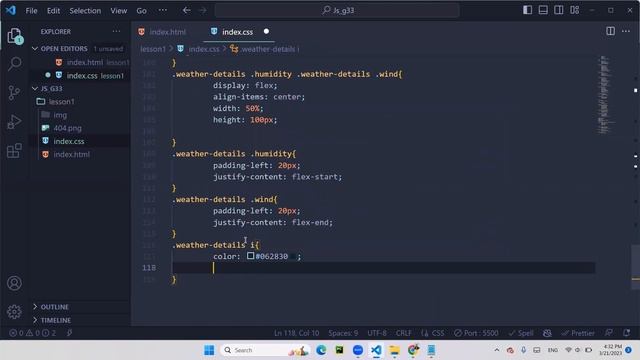The height and width of the screenshot is (360, 640).
Task: Open hidden menu items ellipsis
Action: click(162, 10)
